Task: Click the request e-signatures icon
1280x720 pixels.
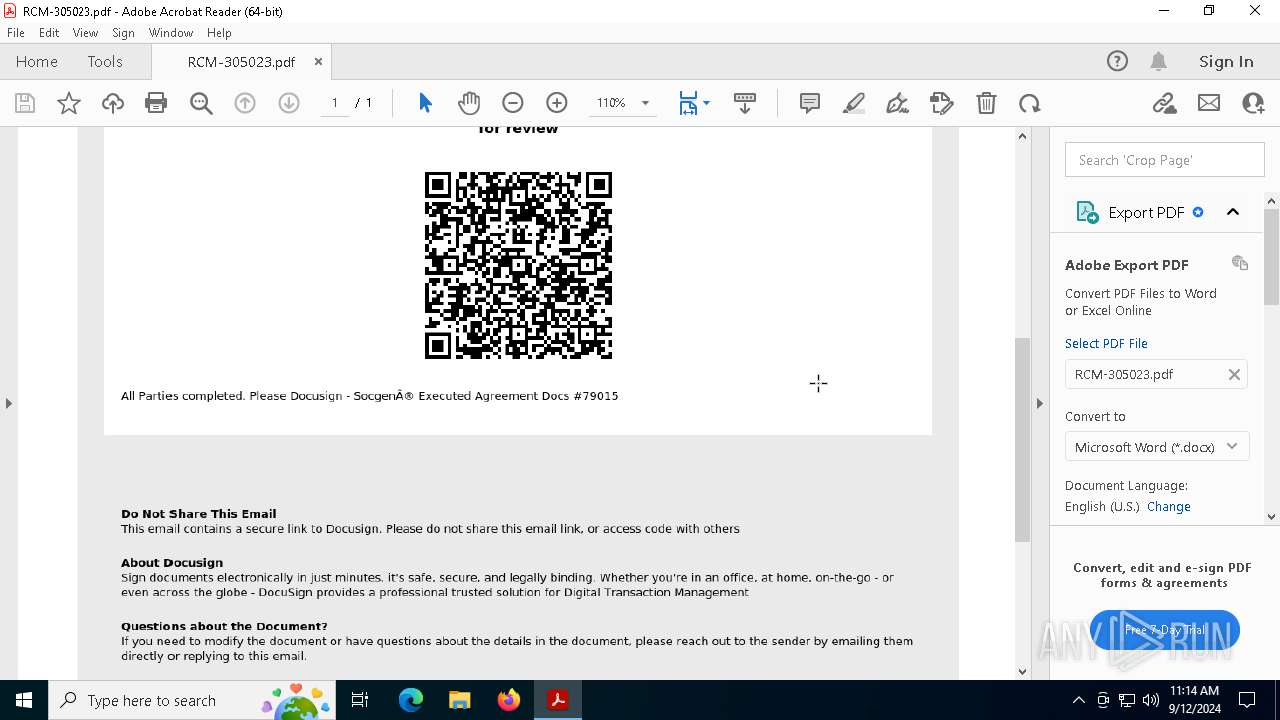Action: pos(942,103)
